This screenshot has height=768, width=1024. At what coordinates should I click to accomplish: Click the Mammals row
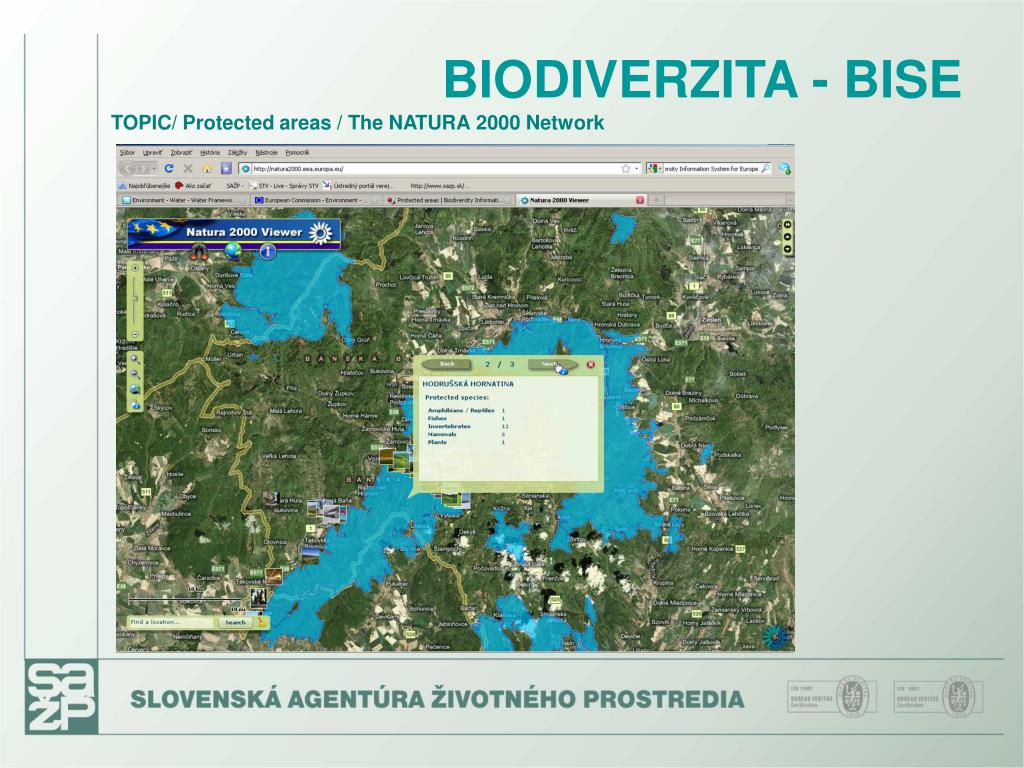(x=466, y=434)
